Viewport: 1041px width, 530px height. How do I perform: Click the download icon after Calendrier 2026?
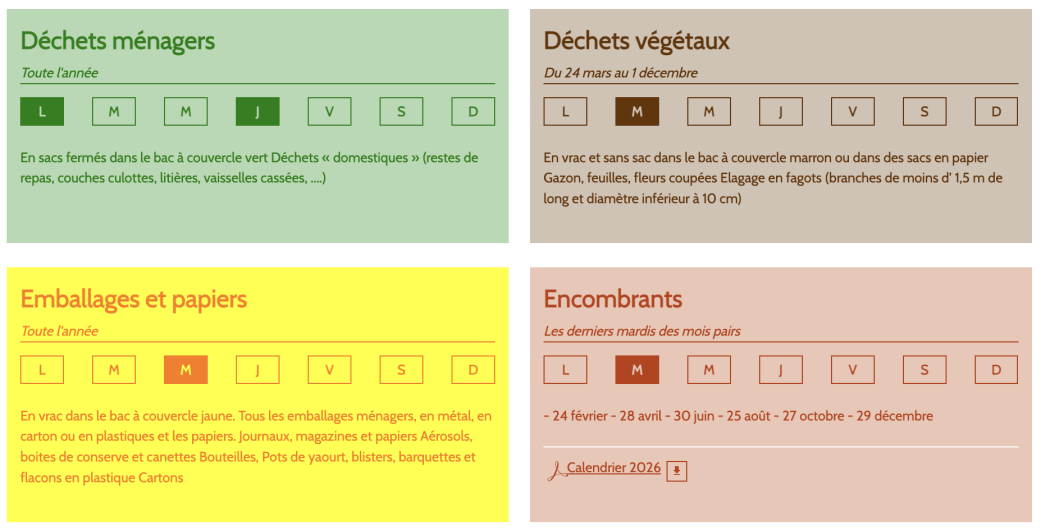pos(677,471)
